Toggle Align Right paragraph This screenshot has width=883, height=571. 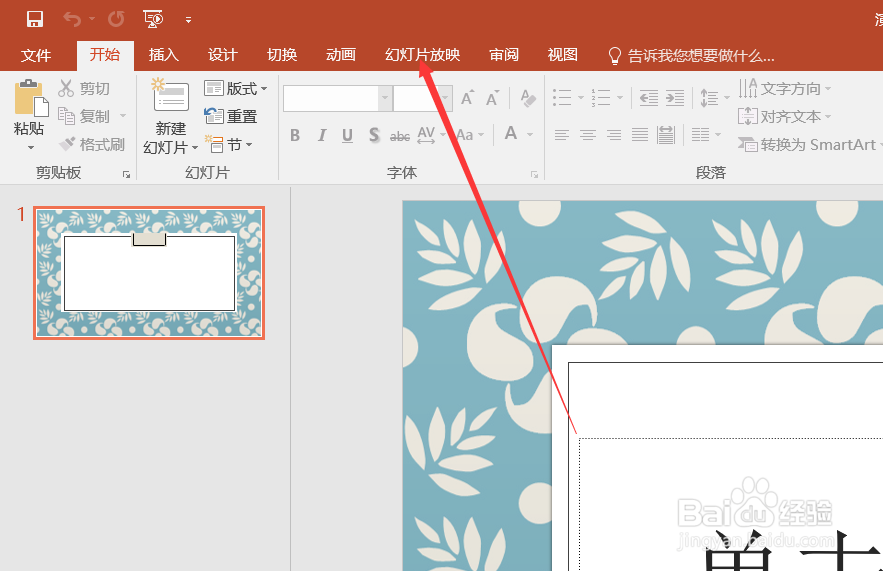click(614, 135)
